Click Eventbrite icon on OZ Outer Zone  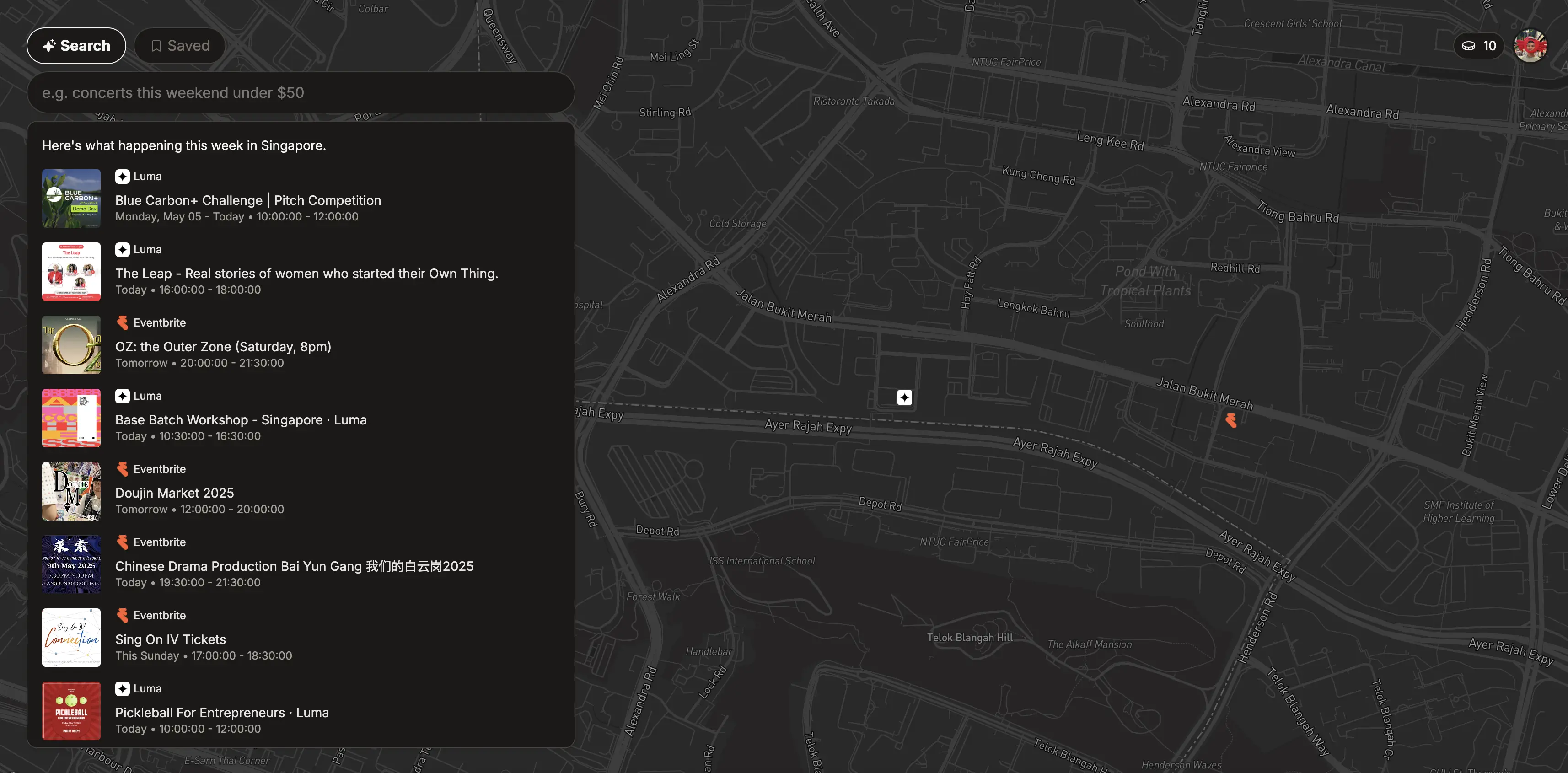click(122, 322)
